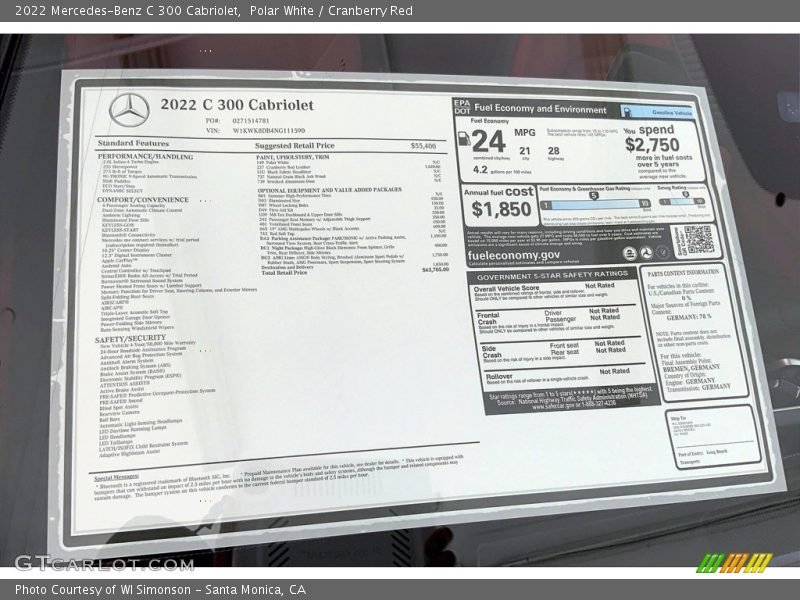This screenshot has height=600, width=800.
Task: Click the Mercedes-Benz star logo
Action: click(x=130, y=110)
